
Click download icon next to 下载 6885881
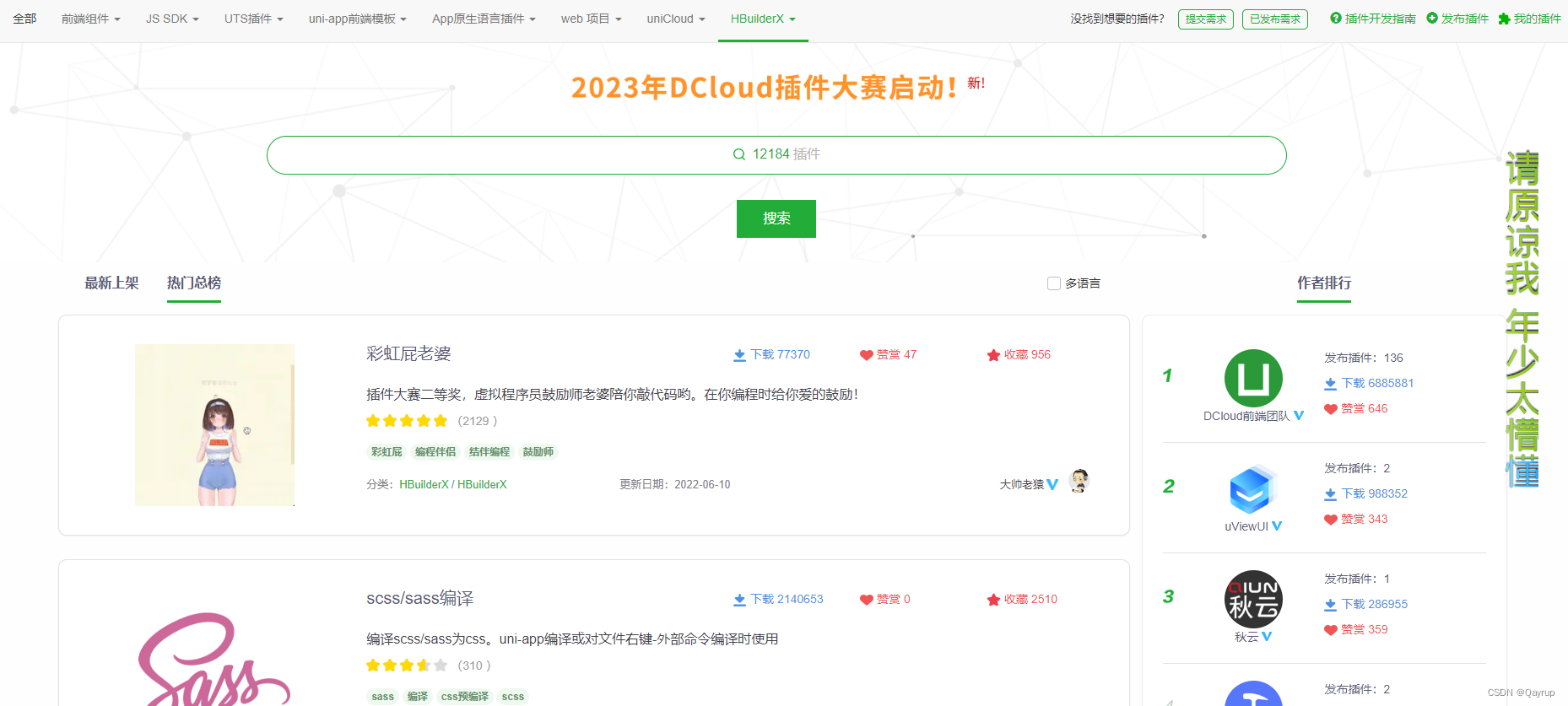(1330, 384)
